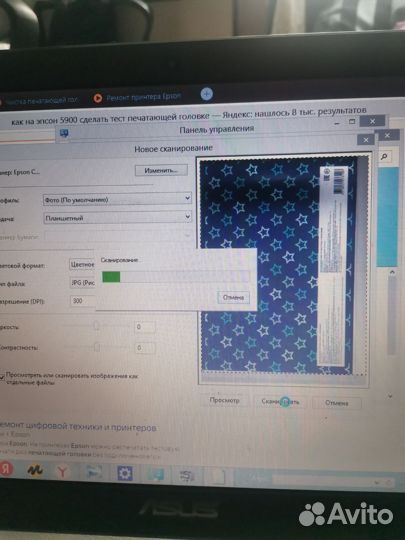Switch to the Ремонт принтера Epson browser tab
The width and height of the screenshot is (405, 540).
pyautogui.click(x=137, y=97)
